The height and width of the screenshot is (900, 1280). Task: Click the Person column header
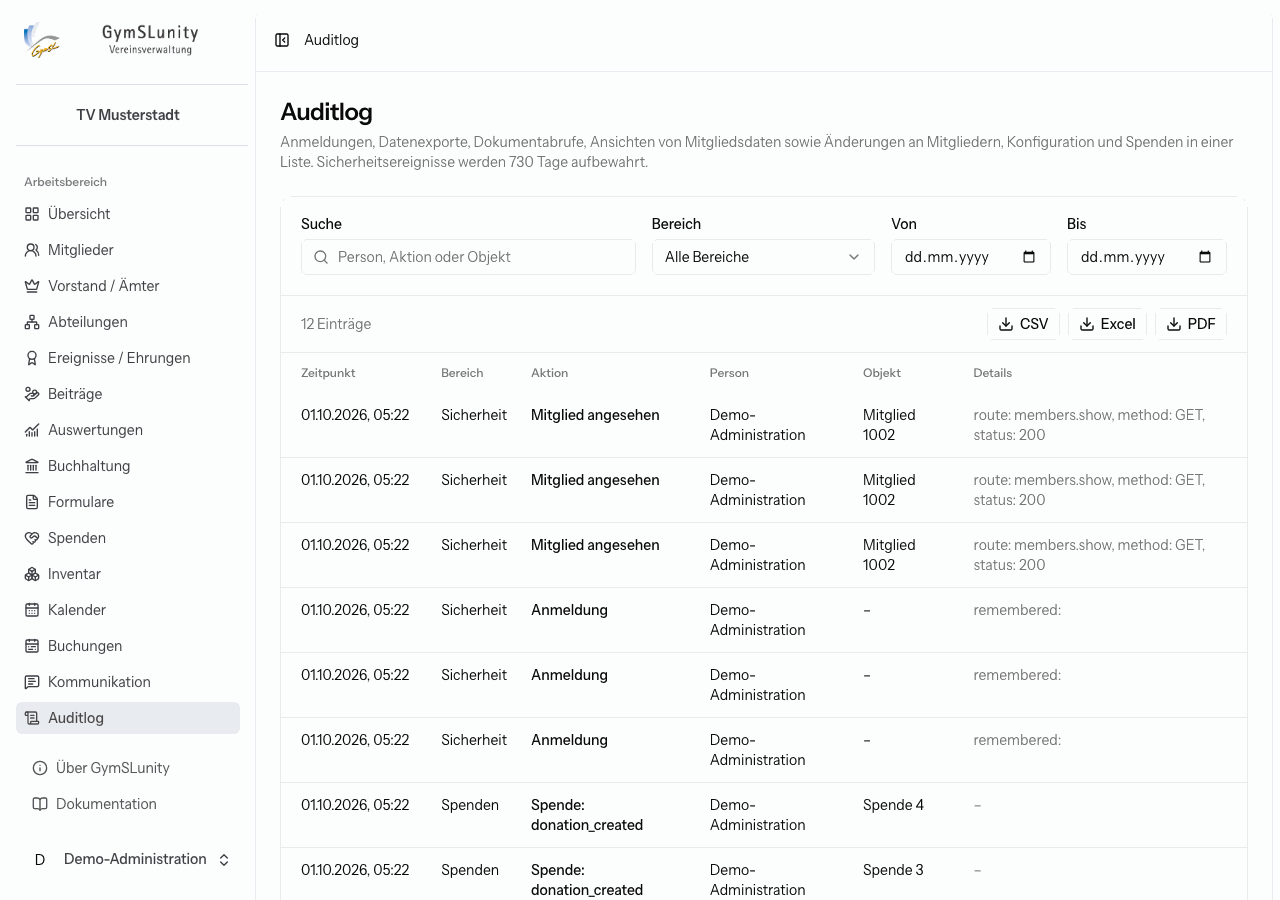[729, 373]
